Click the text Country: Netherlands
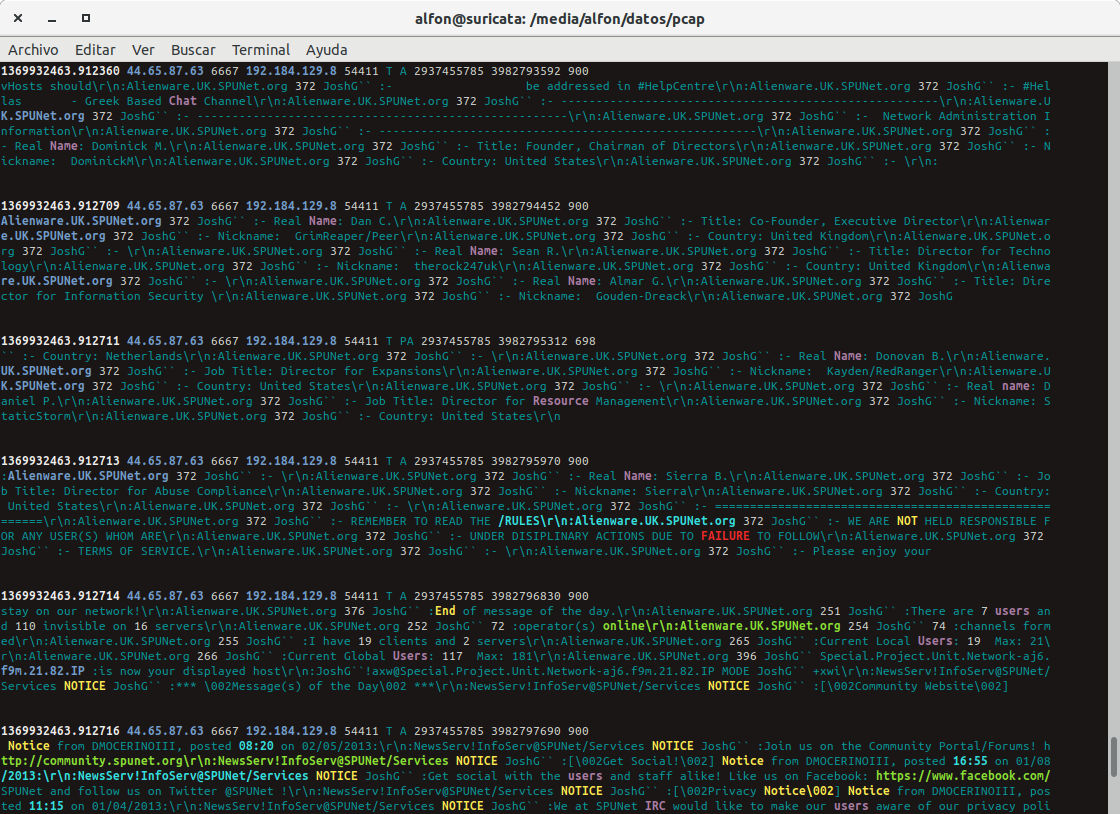Viewport: 1120px width, 814px height. click(113, 356)
